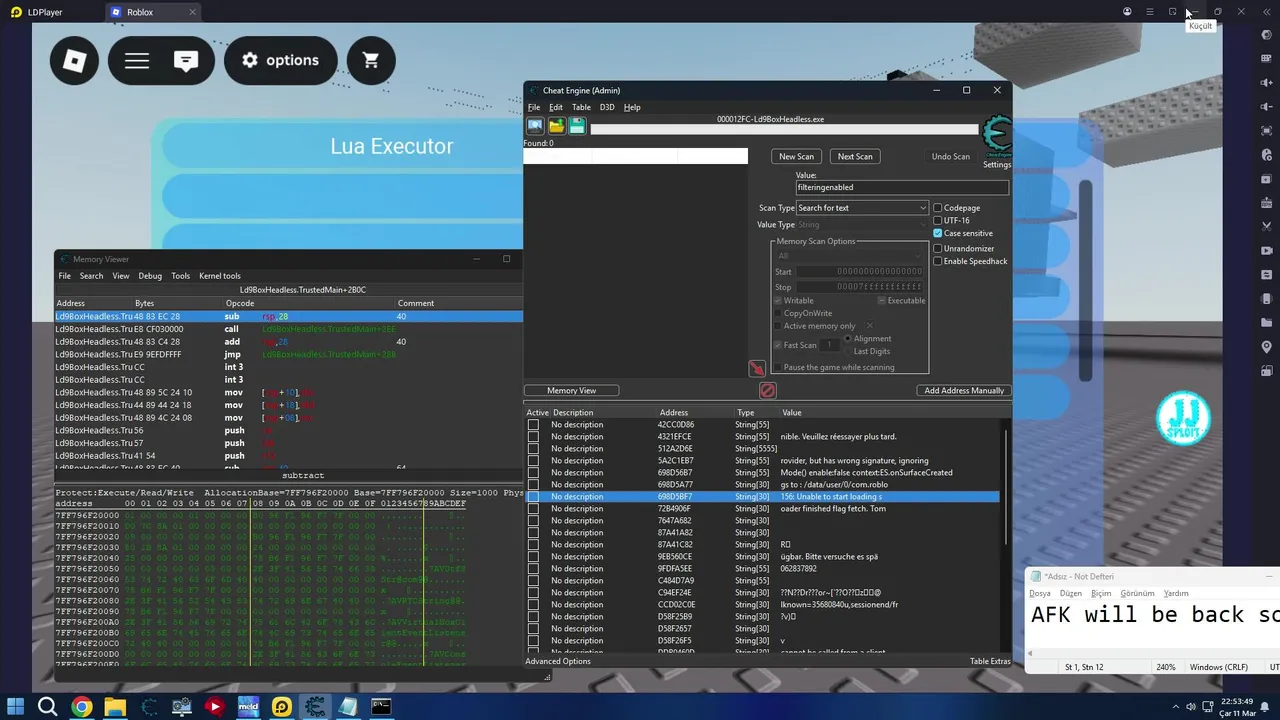
Task: Open Cheat Engine Settings logo
Action: (x=996, y=137)
